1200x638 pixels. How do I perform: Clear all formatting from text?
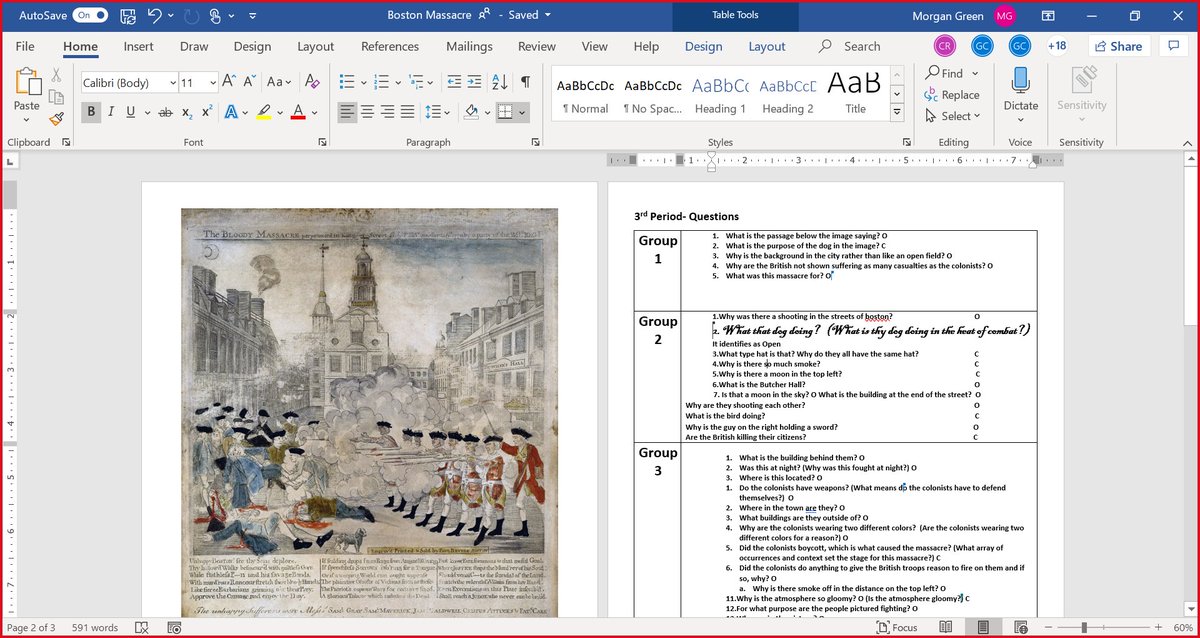(x=311, y=82)
